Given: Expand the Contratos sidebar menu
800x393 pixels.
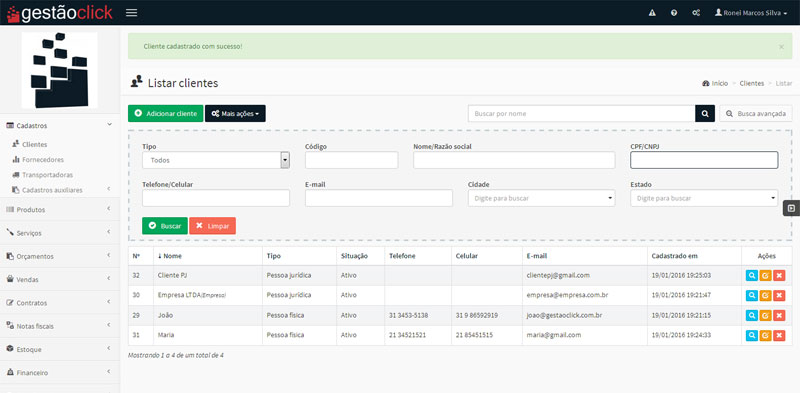Looking at the screenshot, I should [x=60, y=303].
